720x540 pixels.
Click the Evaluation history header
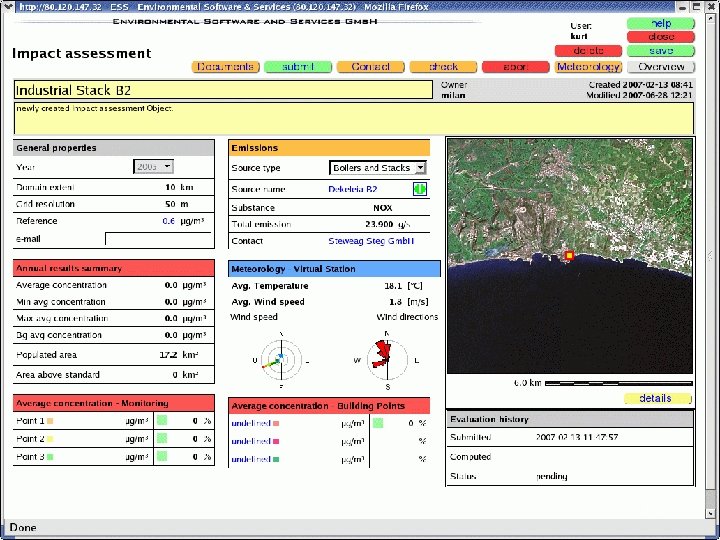(570, 419)
